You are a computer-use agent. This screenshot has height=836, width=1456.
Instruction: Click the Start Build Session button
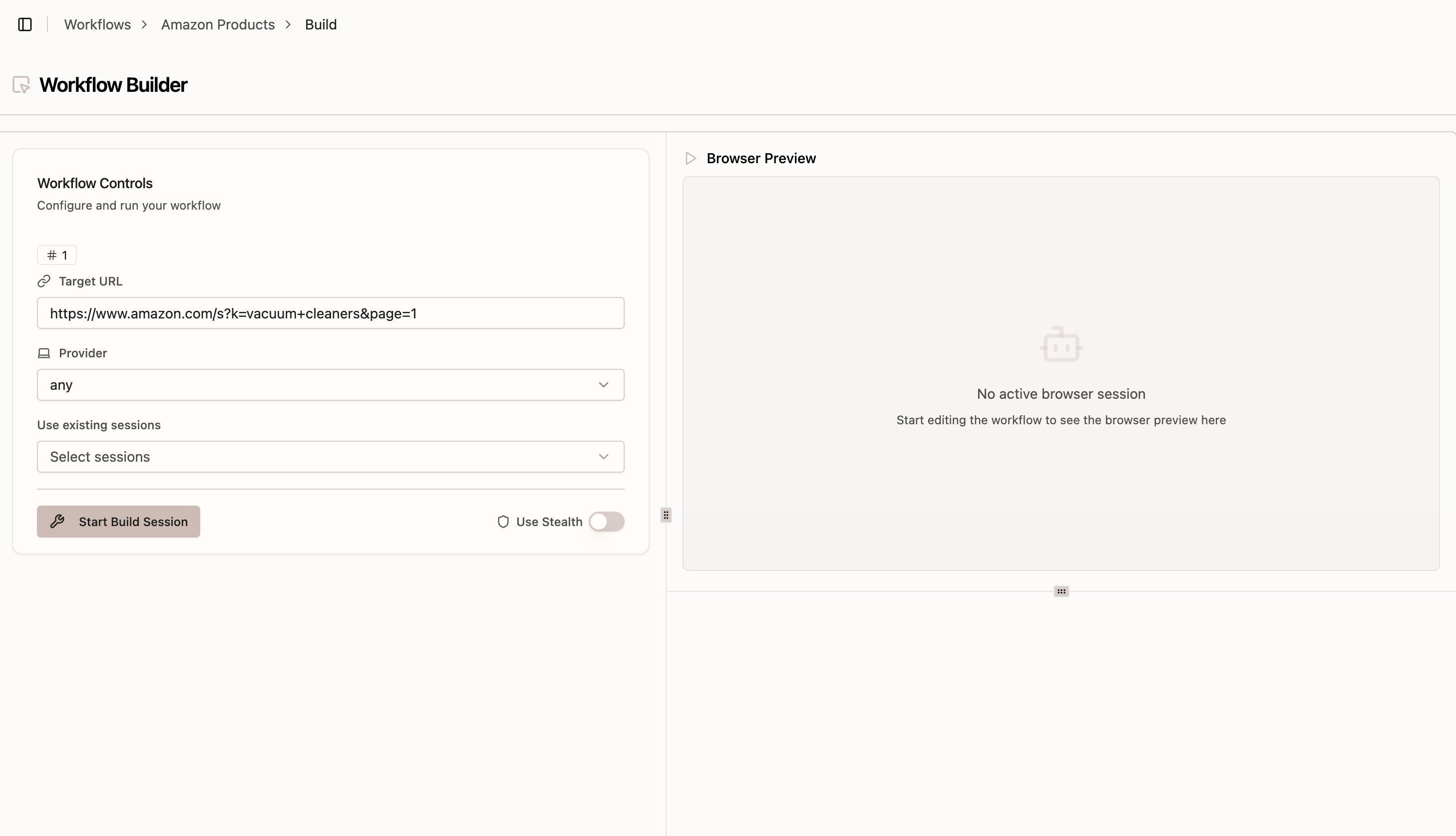pos(118,522)
